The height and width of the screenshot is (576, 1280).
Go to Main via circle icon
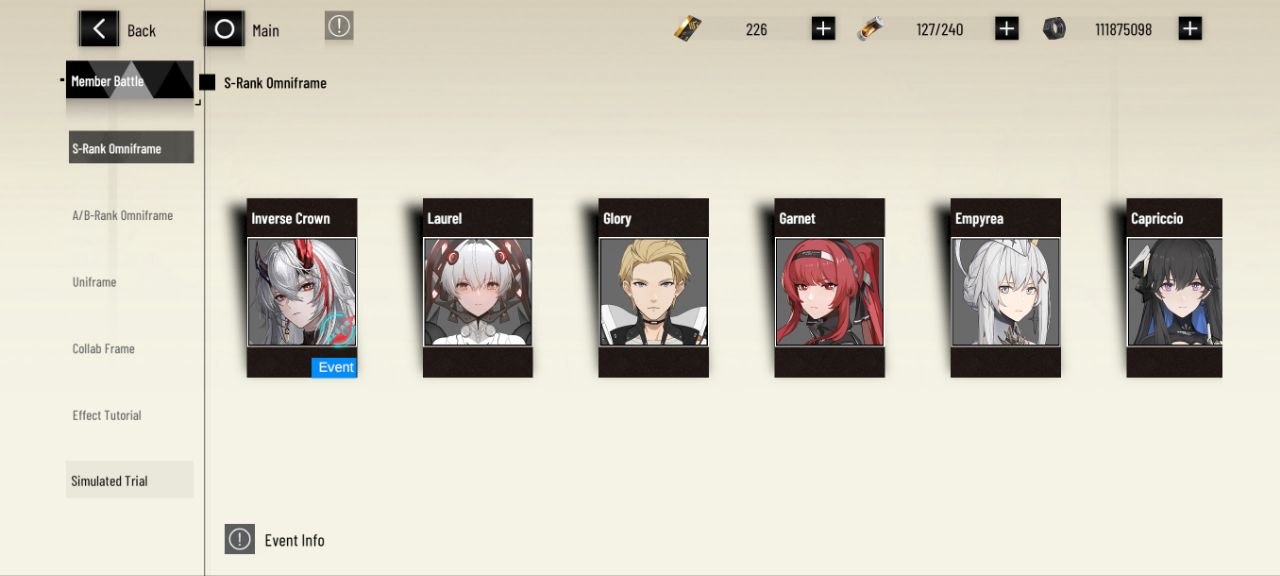point(224,29)
